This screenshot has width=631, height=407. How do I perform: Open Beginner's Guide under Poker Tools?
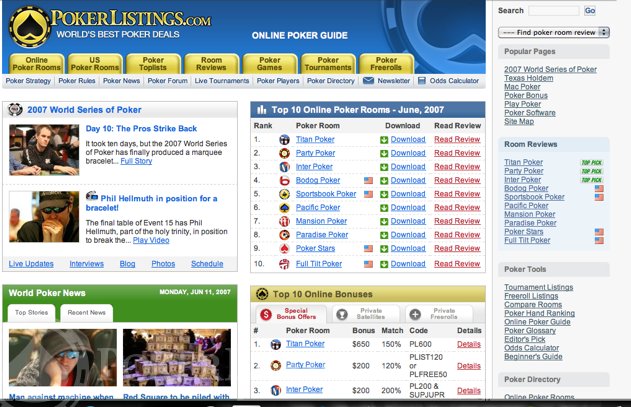coord(533,357)
